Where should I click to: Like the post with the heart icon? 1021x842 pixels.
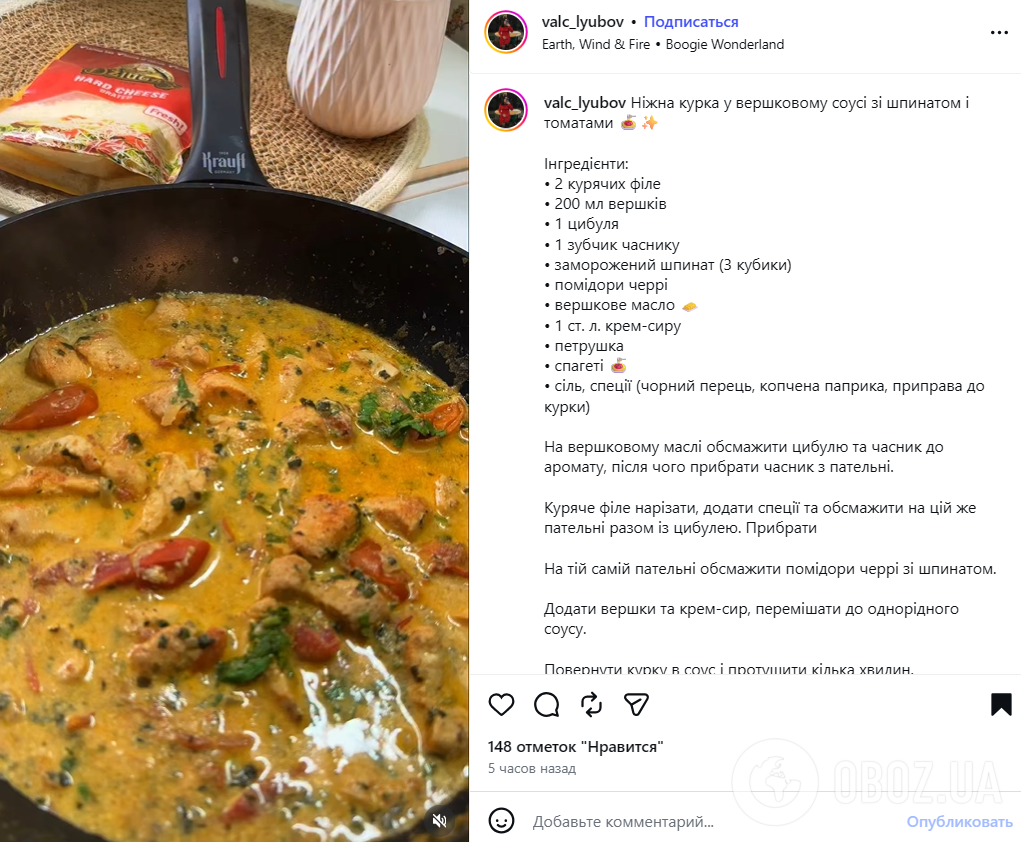(501, 704)
